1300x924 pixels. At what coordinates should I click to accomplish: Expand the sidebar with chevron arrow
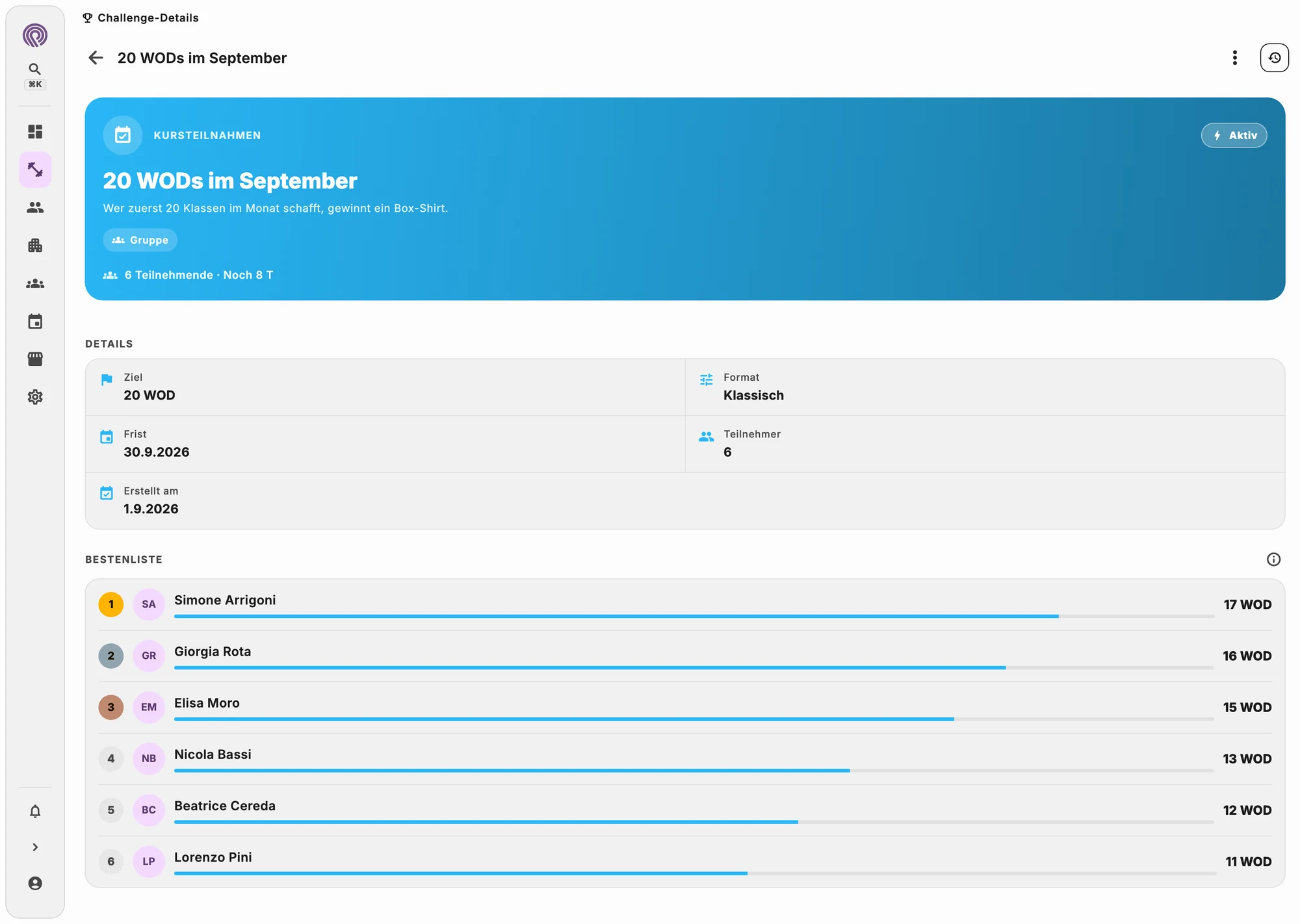coord(35,847)
